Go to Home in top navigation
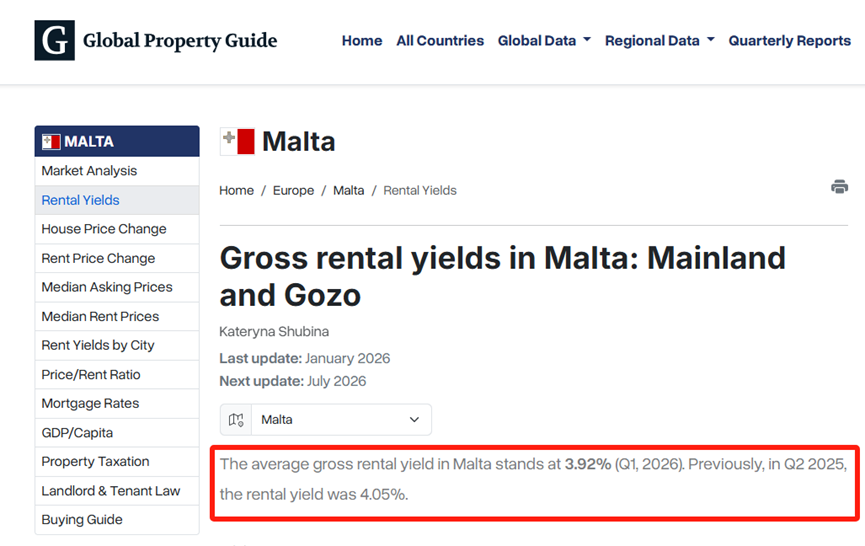This screenshot has height=546, width=865. 362,41
